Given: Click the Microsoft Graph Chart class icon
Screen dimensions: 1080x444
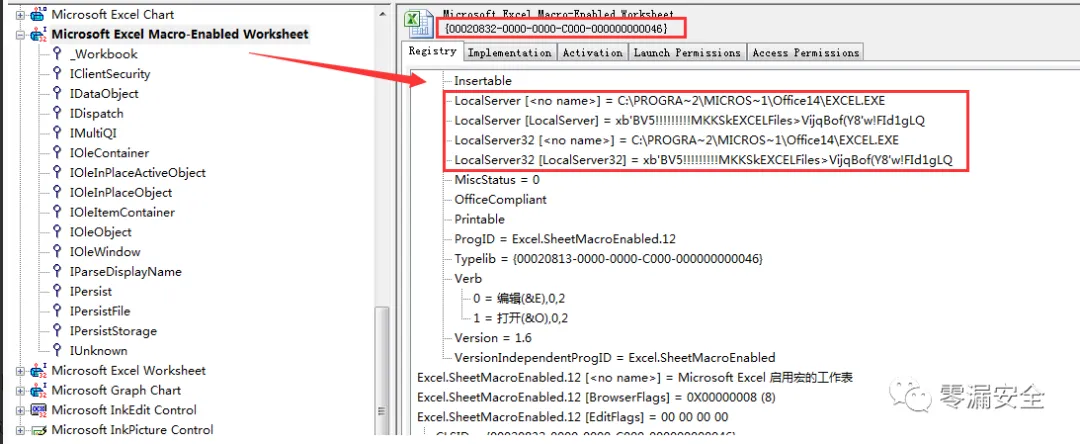Looking at the screenshot, I should coord(37,390).
